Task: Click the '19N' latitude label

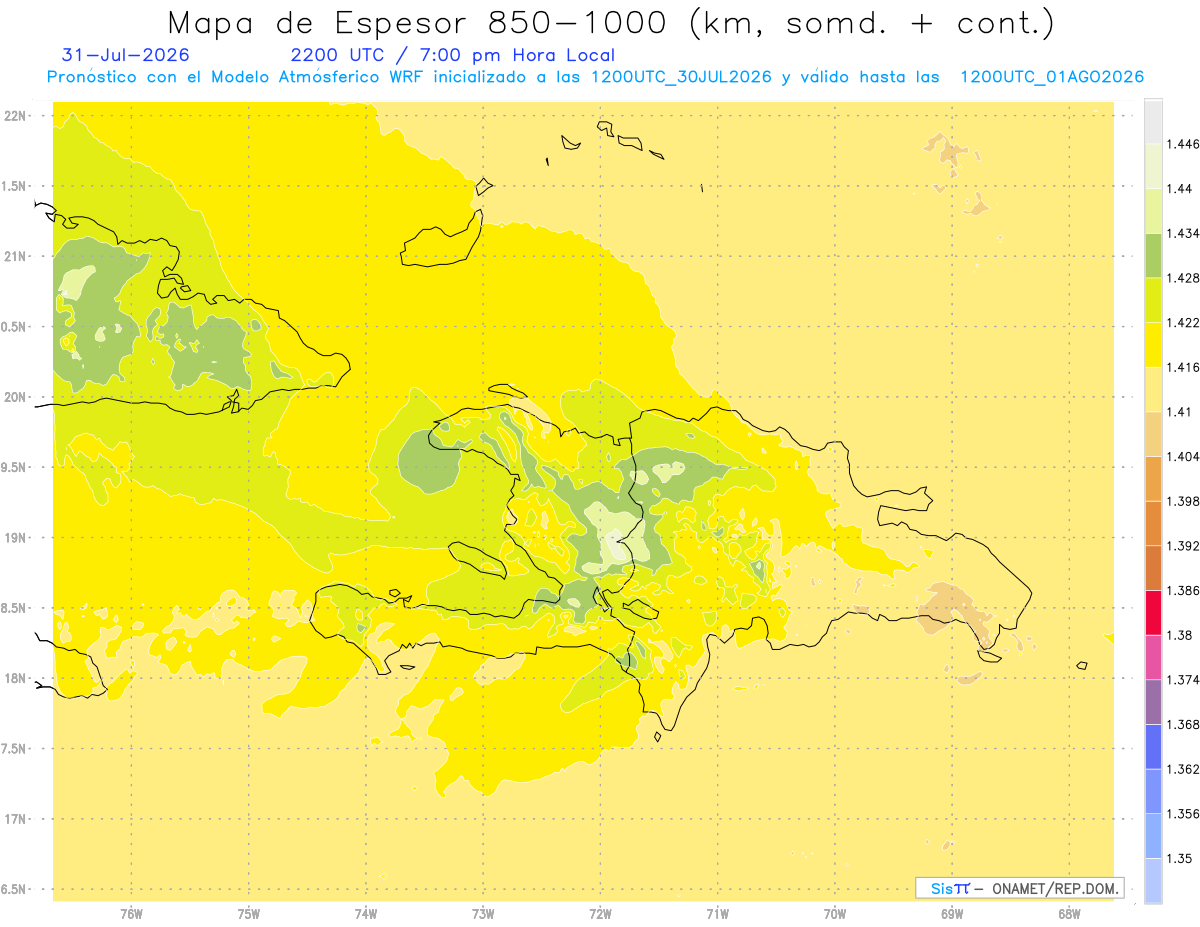Action: click(17, 537)
